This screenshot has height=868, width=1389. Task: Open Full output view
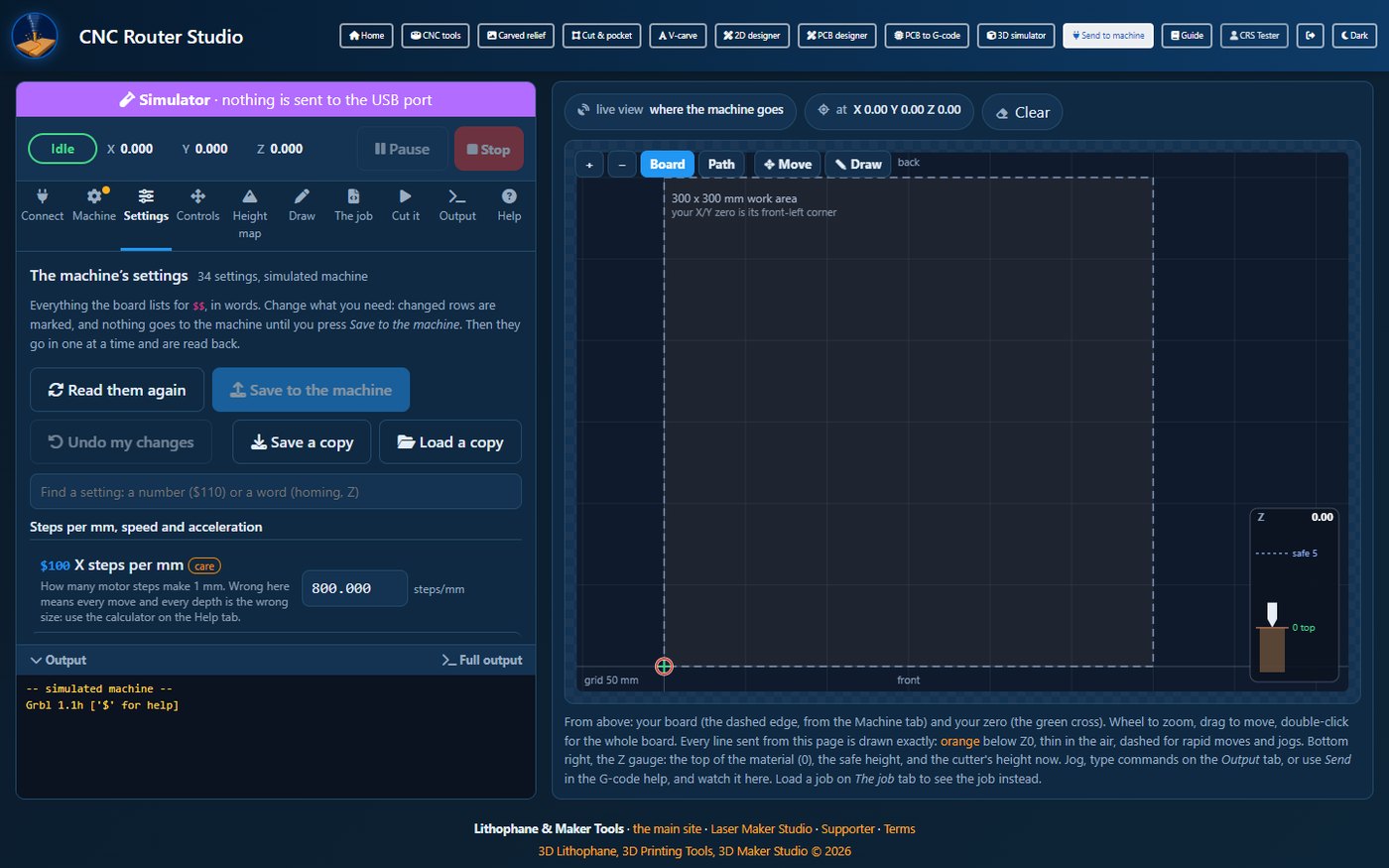point(482,661)
